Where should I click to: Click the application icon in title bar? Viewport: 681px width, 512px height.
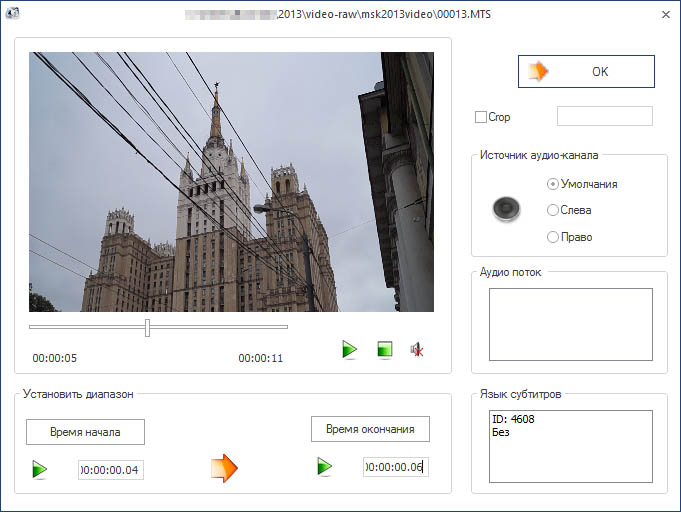point(12,13)
